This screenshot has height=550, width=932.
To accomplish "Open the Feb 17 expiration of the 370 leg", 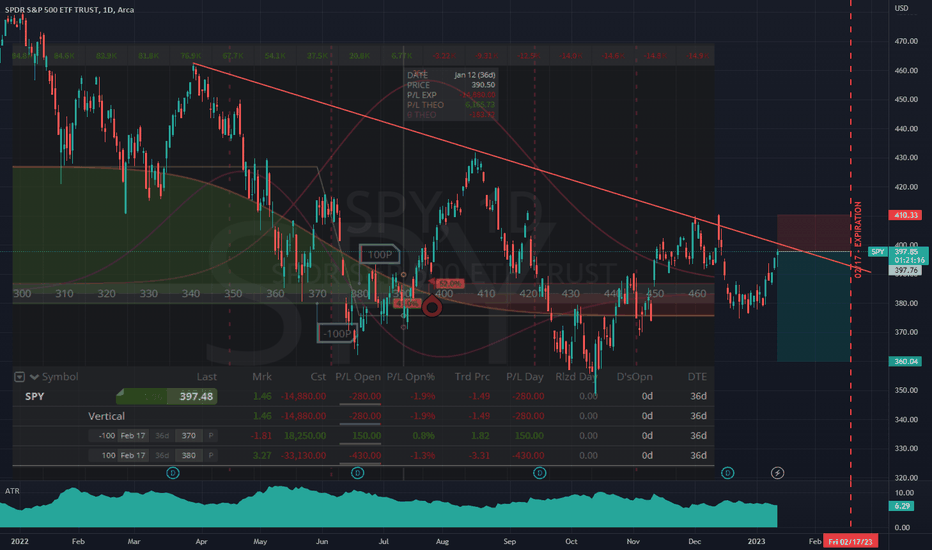I will click(133, 436).
